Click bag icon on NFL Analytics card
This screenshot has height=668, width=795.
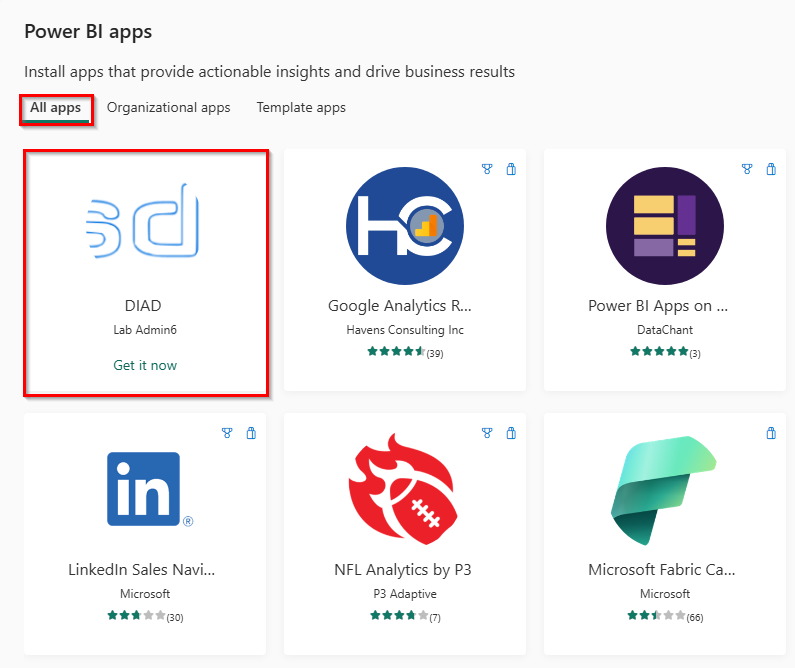point(511,433)
